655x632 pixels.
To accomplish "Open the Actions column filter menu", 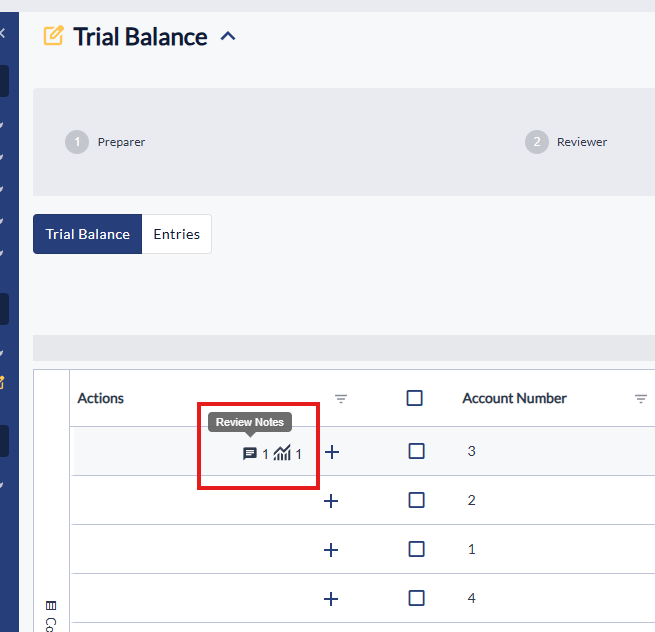I will point(341,399).
